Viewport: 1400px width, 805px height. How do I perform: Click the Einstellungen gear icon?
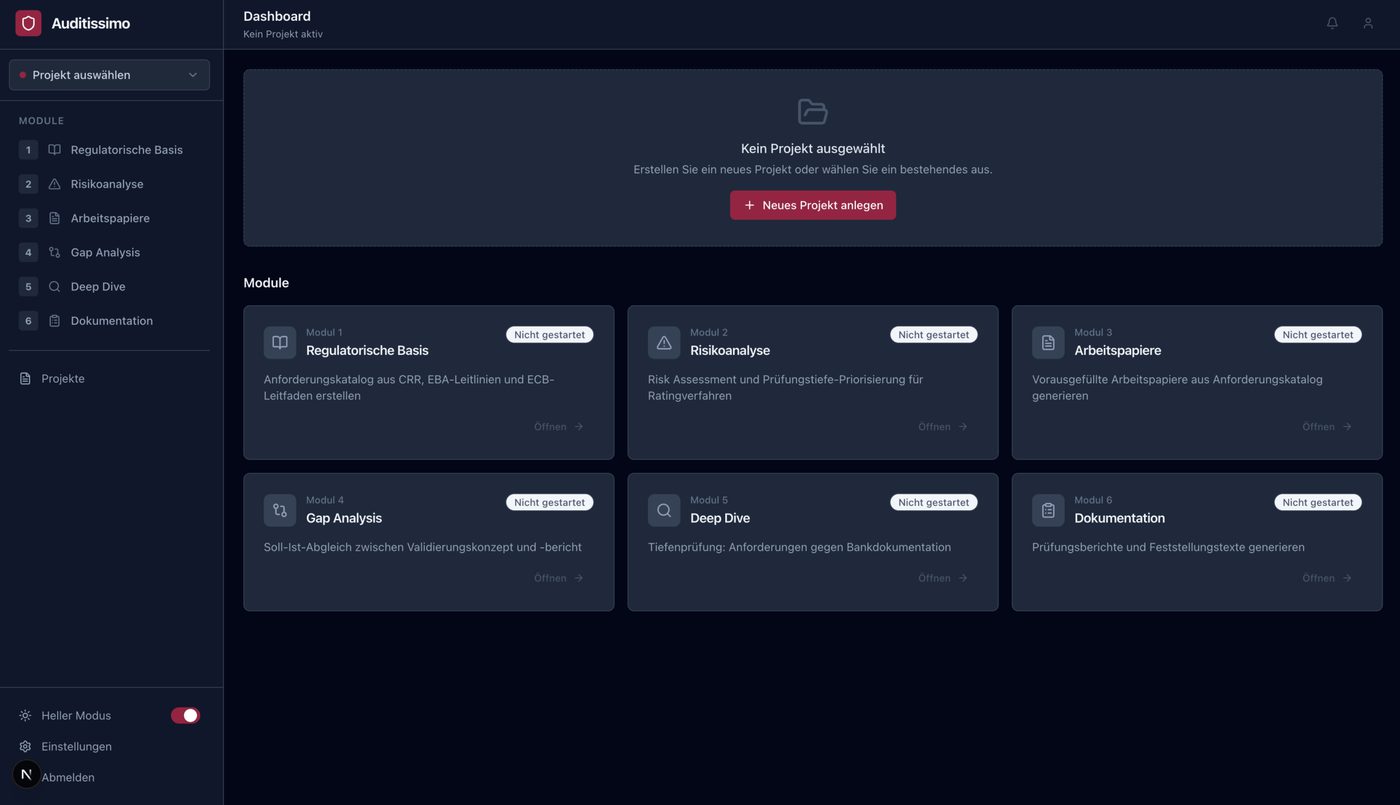pos(25,747)
